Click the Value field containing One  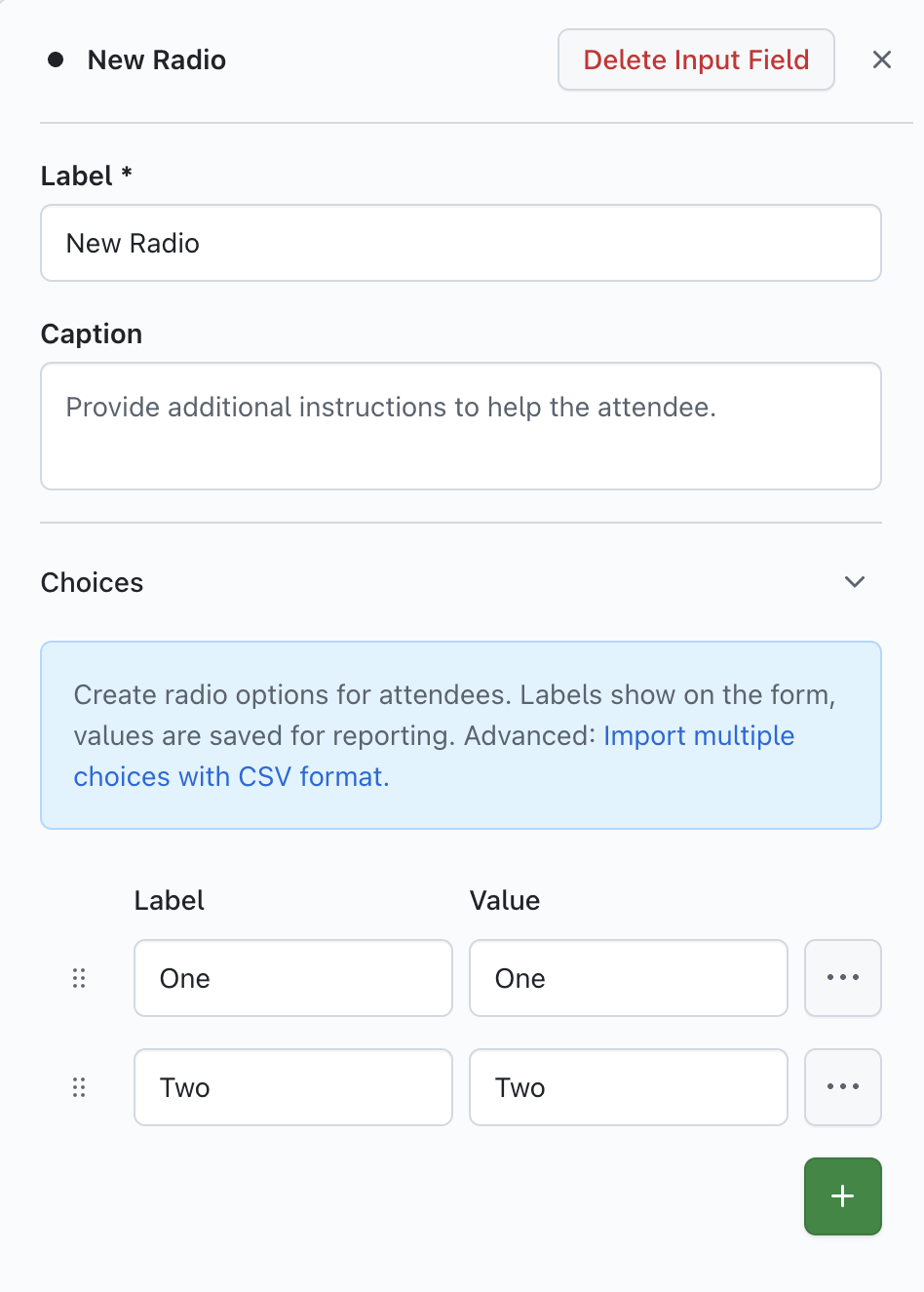coord(628,978)
